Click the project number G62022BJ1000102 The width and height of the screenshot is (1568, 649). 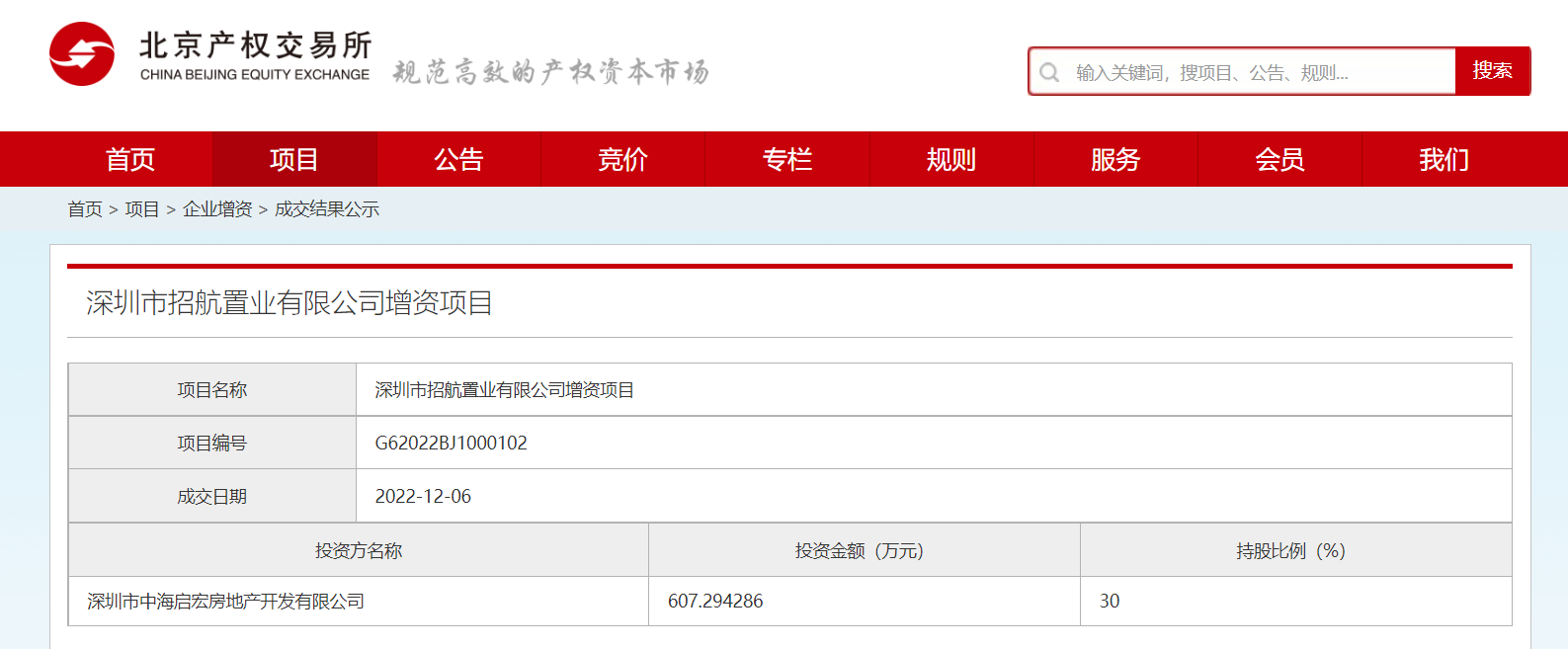point(451,443)
